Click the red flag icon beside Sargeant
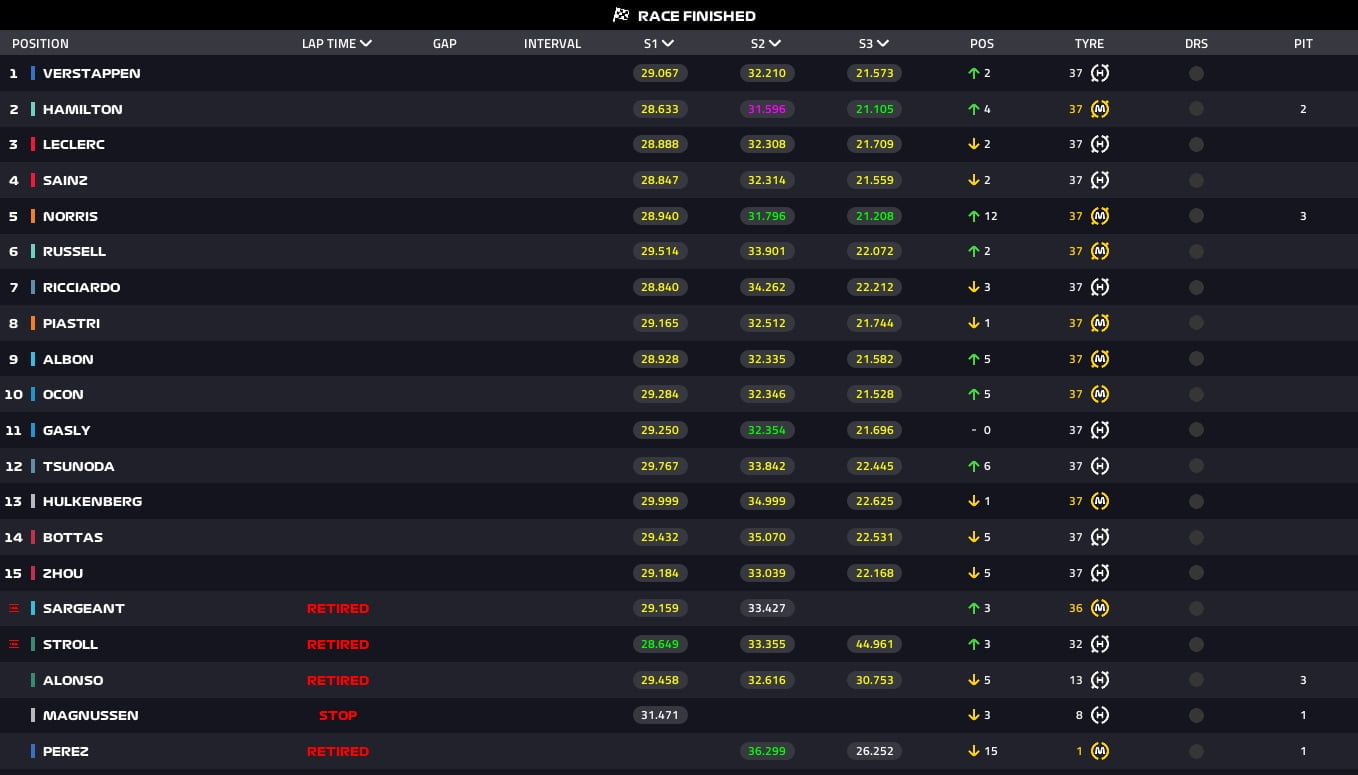This screenshot has width=1358, height=775. click(x=13, y=608)
